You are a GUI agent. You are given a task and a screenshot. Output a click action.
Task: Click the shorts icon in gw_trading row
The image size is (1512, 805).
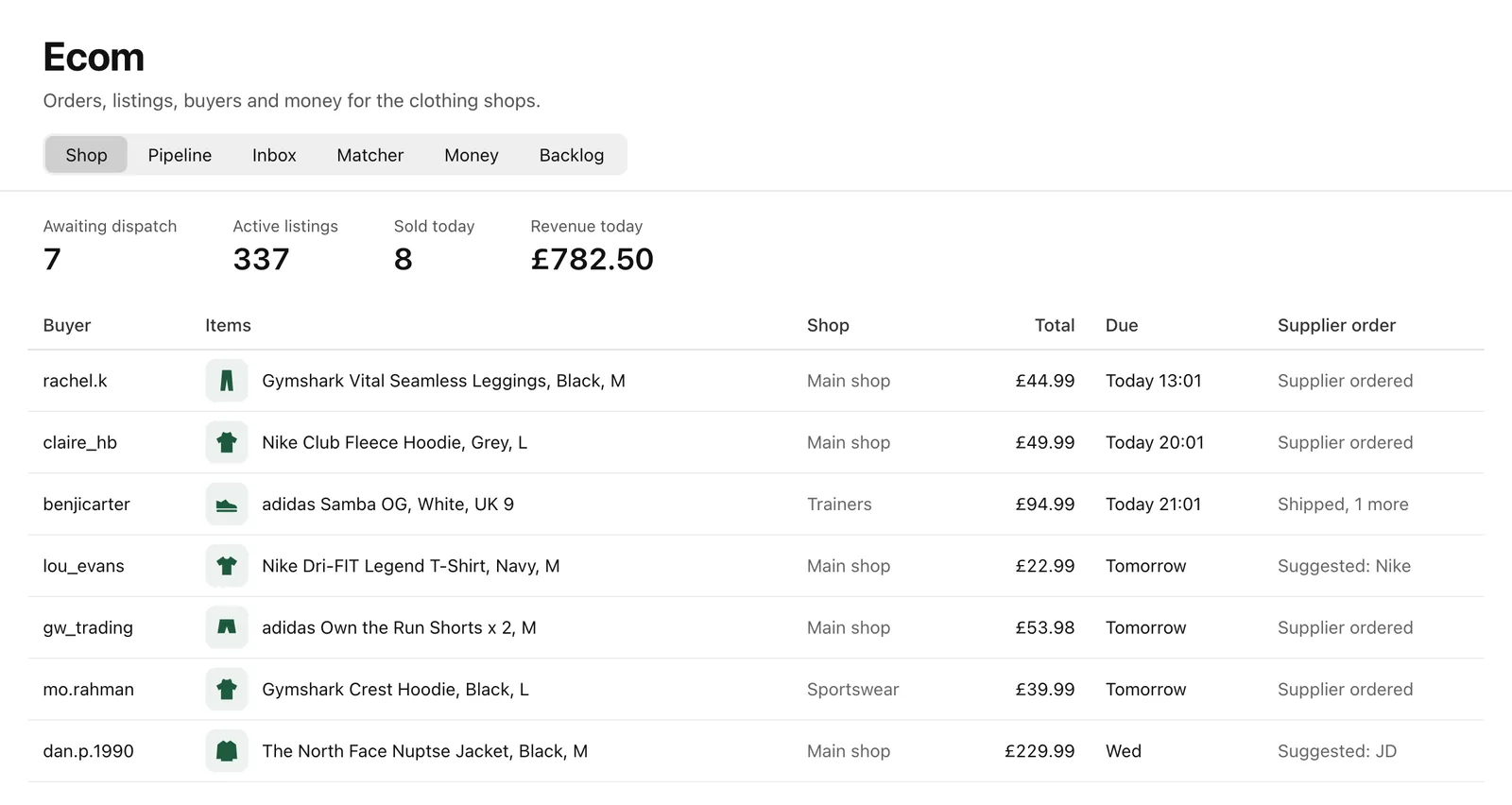(227, 627)
